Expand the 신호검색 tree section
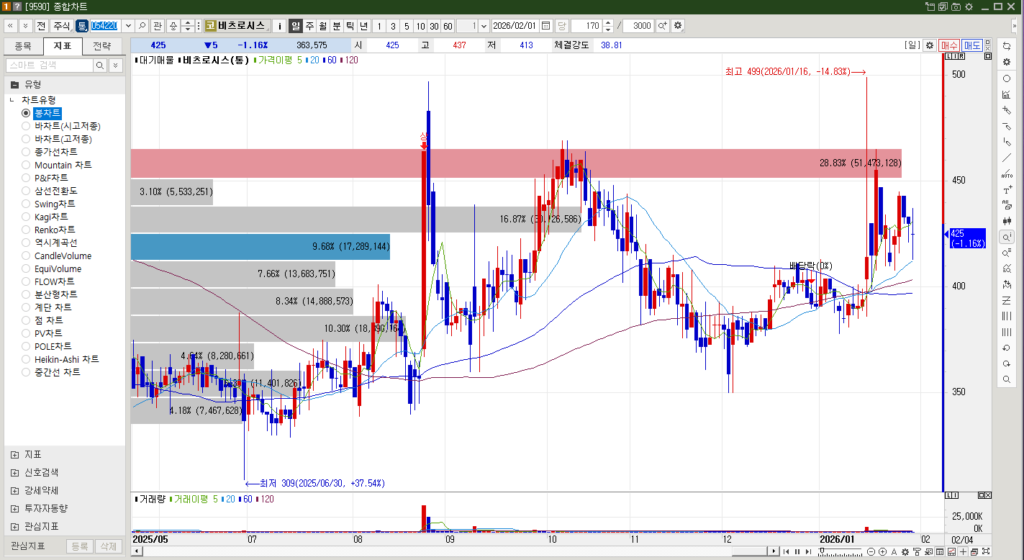Screen dimensions: 1024x560 click(15, 472)
